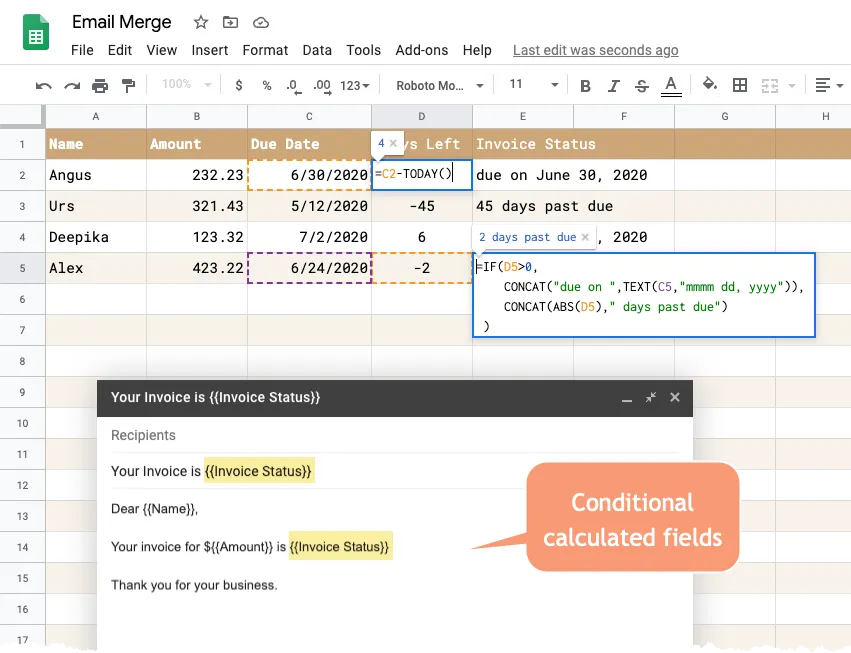
Task: Open the Data menu
Action: [x=317, y=50]
